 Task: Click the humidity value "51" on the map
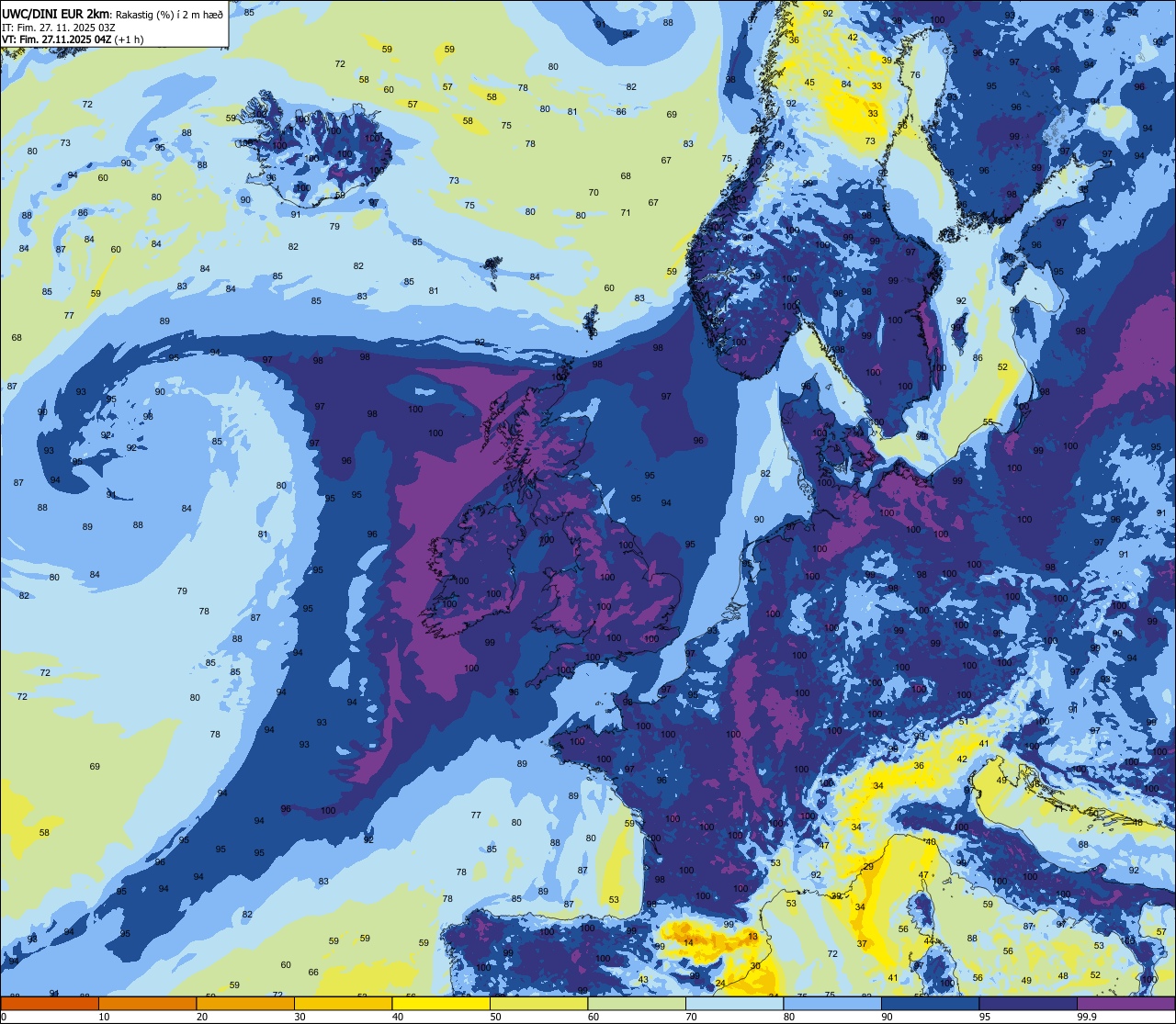pyautogui.click(x=963, y=722)
